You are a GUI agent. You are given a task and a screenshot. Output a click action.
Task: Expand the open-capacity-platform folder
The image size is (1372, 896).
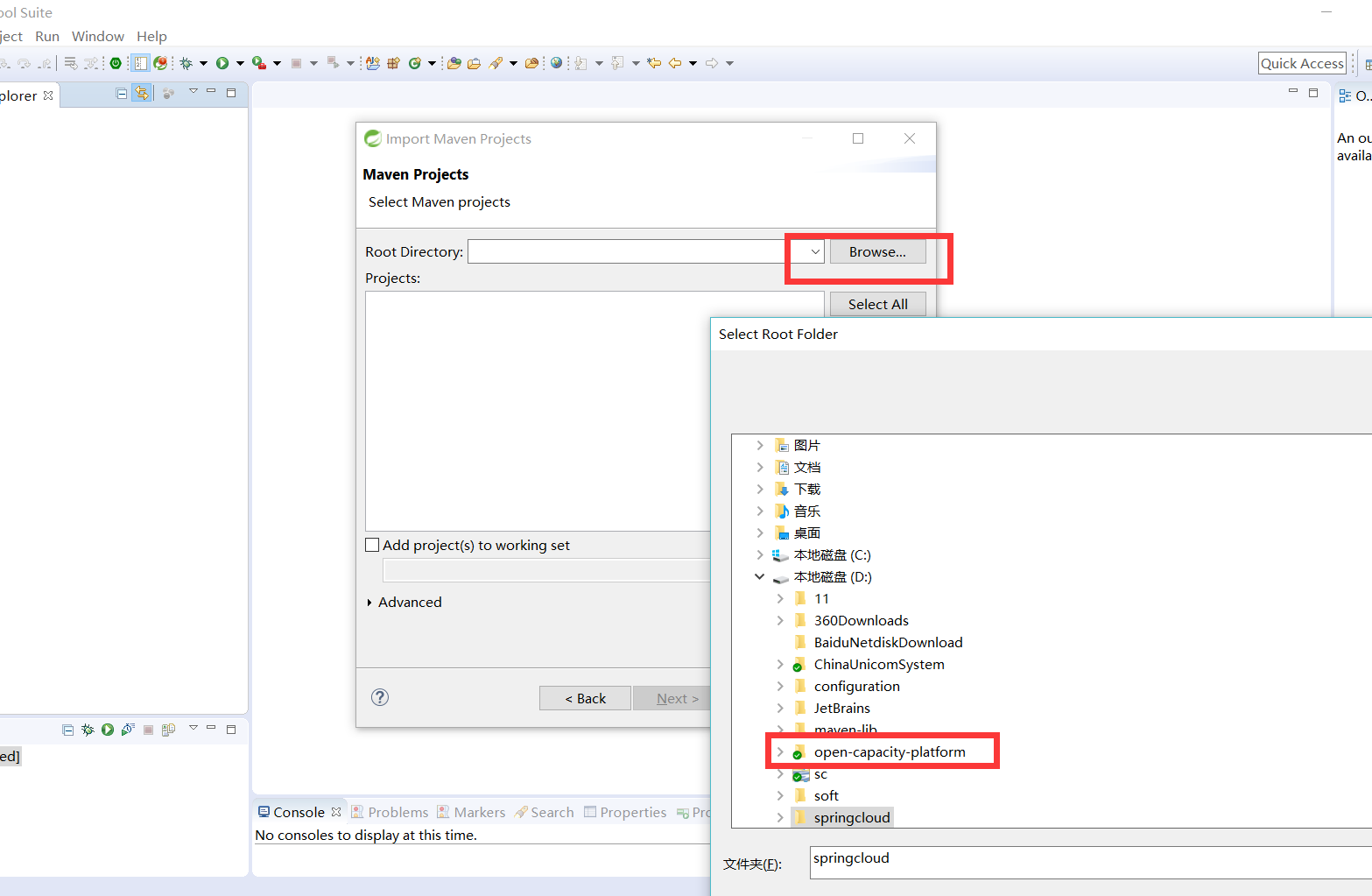click(x=780, y=751)
